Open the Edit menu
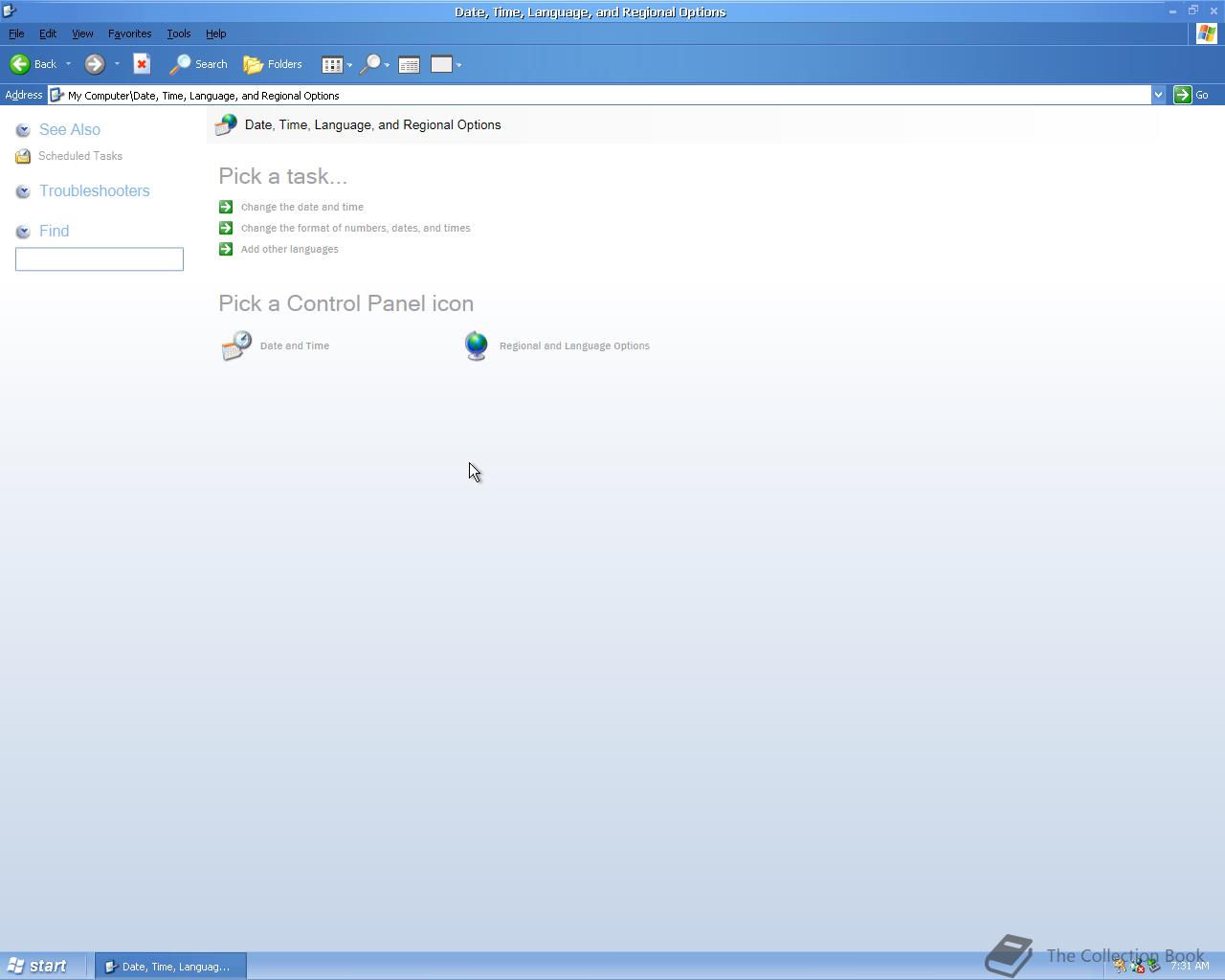The height and width of the screenshot is (980, 1225). pos(47,33)
